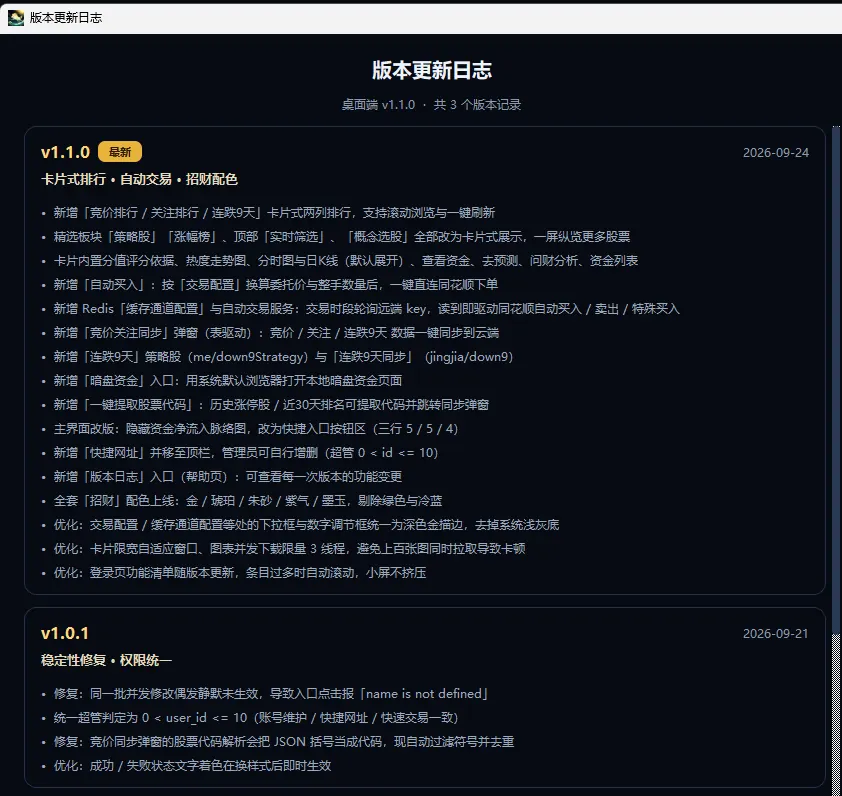
Task: Click the 版本更新日志 page title
Action: point(432,70)
